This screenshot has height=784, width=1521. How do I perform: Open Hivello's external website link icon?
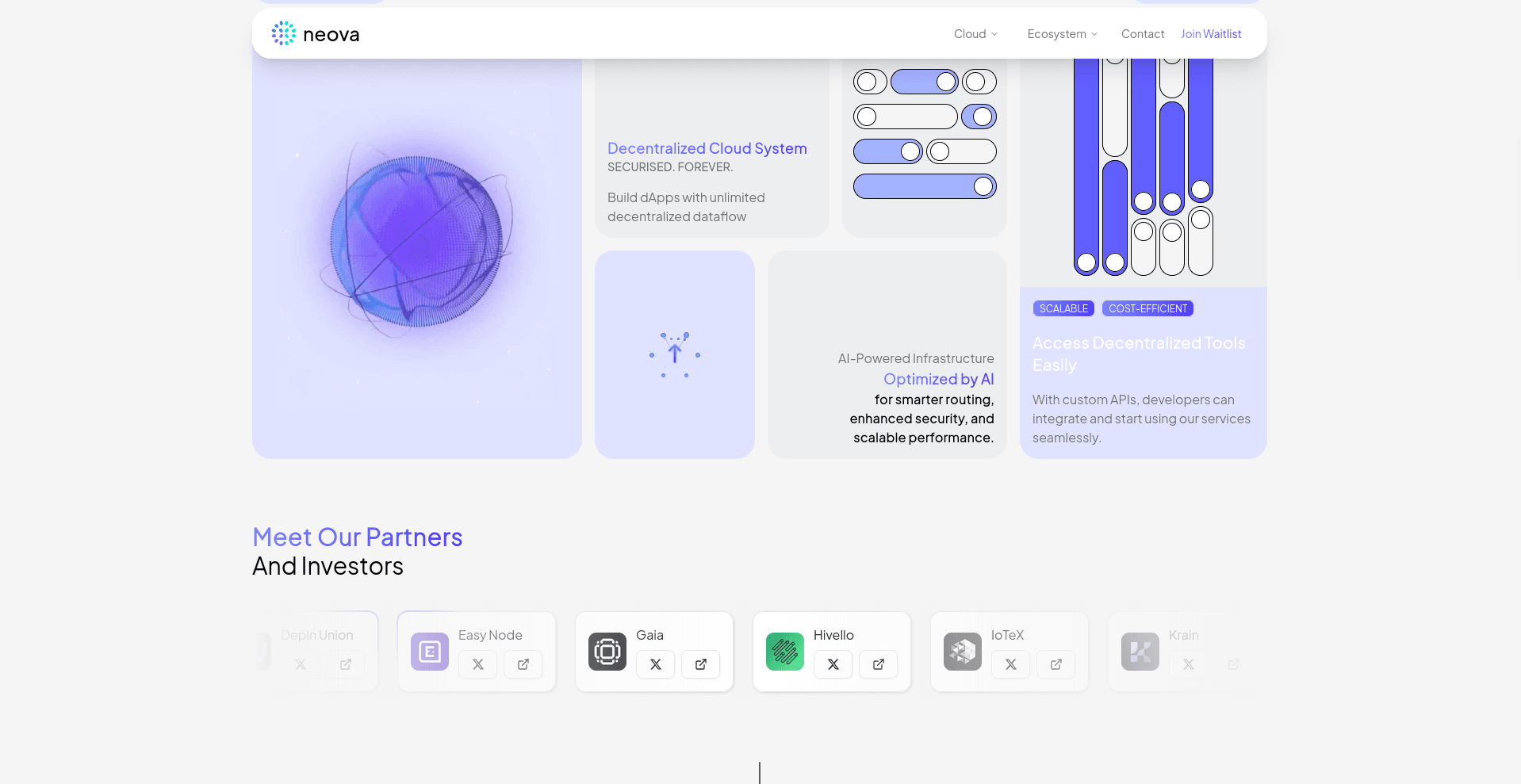point(878,664)
